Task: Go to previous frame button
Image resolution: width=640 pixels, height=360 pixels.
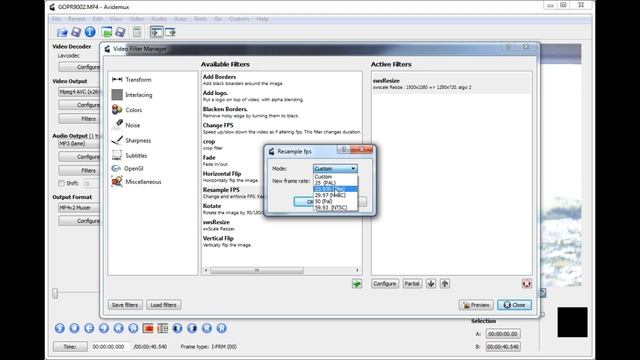Action: pyautogui.click(x=89, y=328)
